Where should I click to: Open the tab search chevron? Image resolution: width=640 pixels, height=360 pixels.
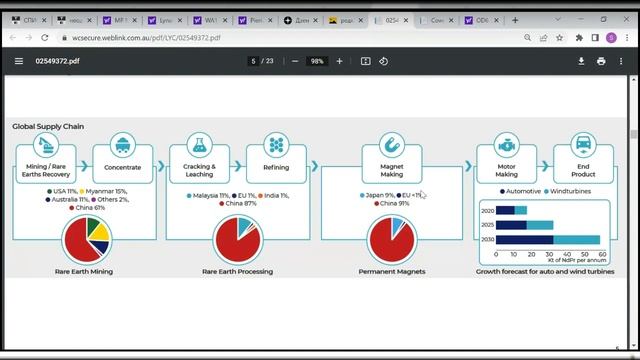click(x=558, y=19)
